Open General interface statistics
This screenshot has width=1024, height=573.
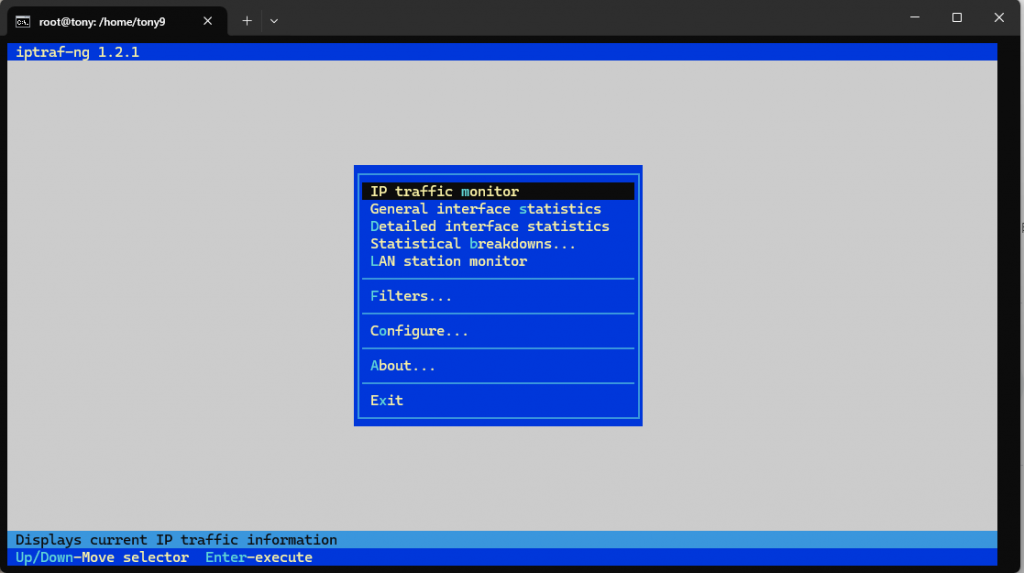pyautogui.click(x=498, y=209)
